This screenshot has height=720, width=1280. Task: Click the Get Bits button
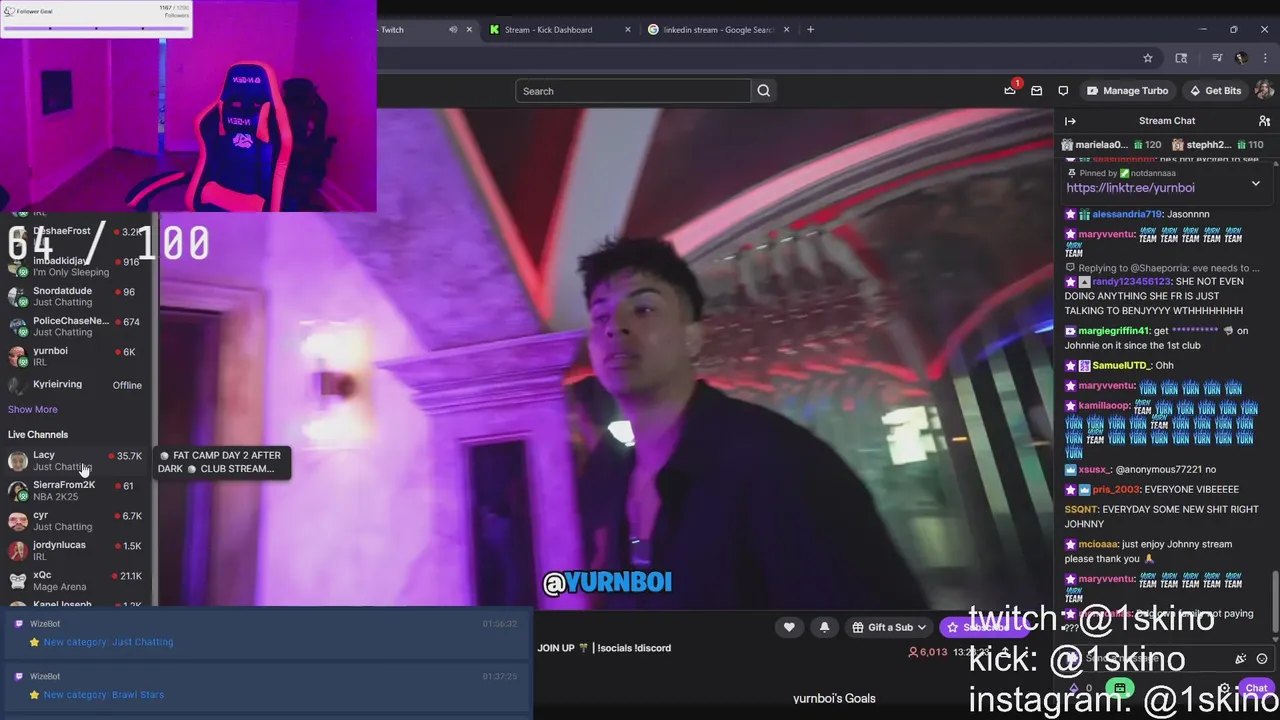(x=1215, y=91)
